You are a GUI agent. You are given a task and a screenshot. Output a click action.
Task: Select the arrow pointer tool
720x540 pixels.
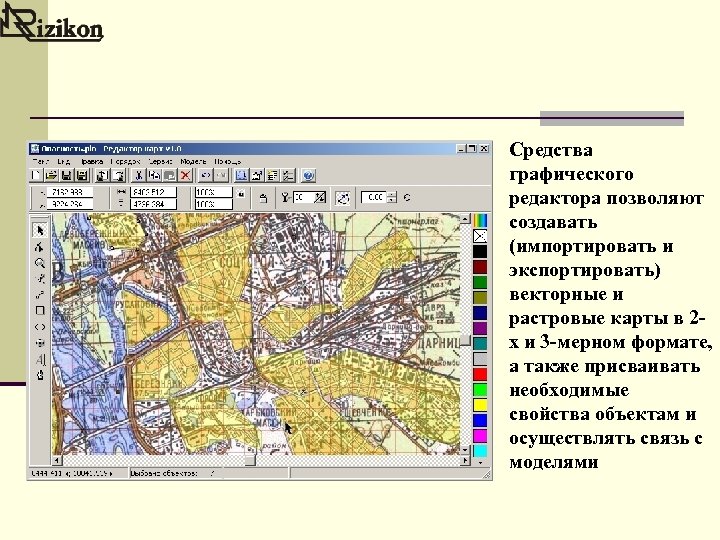pyautogui.click(x=40, y=230)
